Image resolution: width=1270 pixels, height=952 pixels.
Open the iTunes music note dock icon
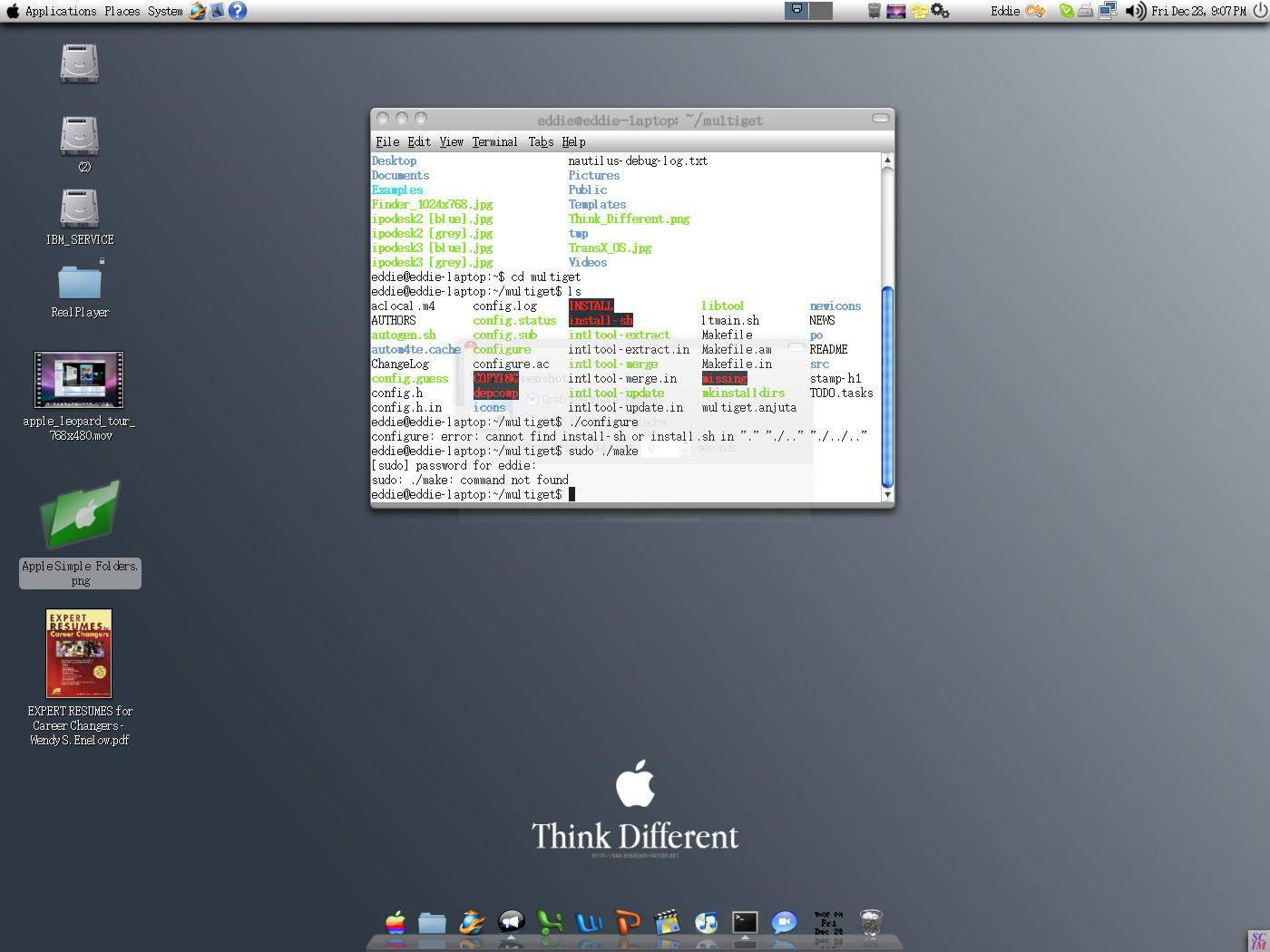pos(706,923)
